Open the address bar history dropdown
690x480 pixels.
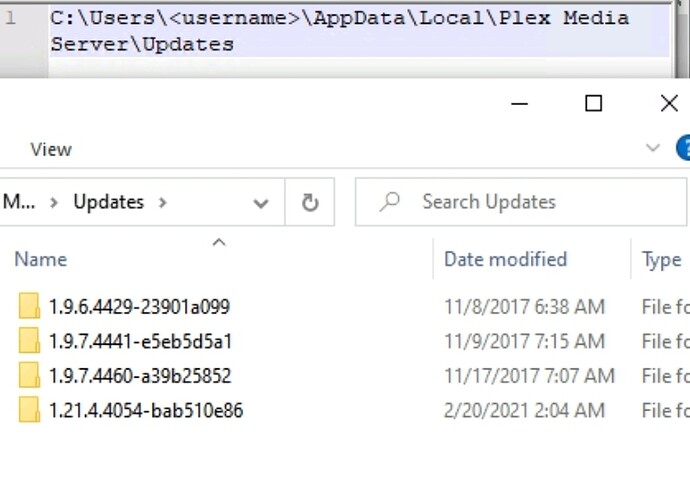coord(261,203)
